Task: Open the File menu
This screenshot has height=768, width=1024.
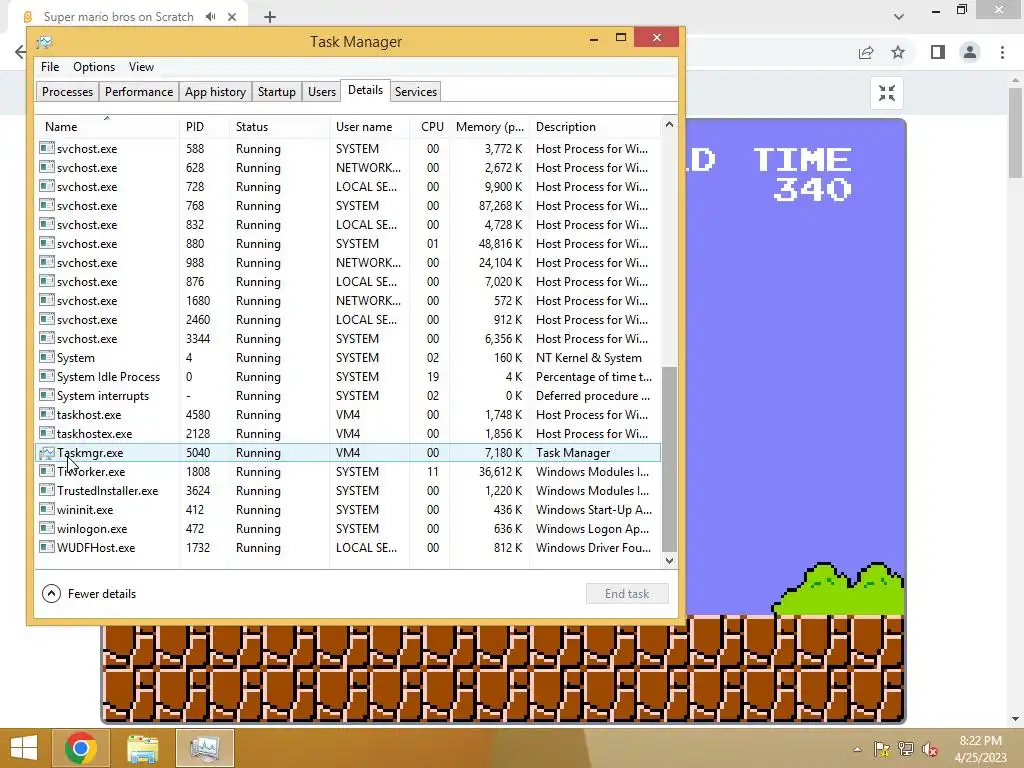Action: click(x=50, y=67)
